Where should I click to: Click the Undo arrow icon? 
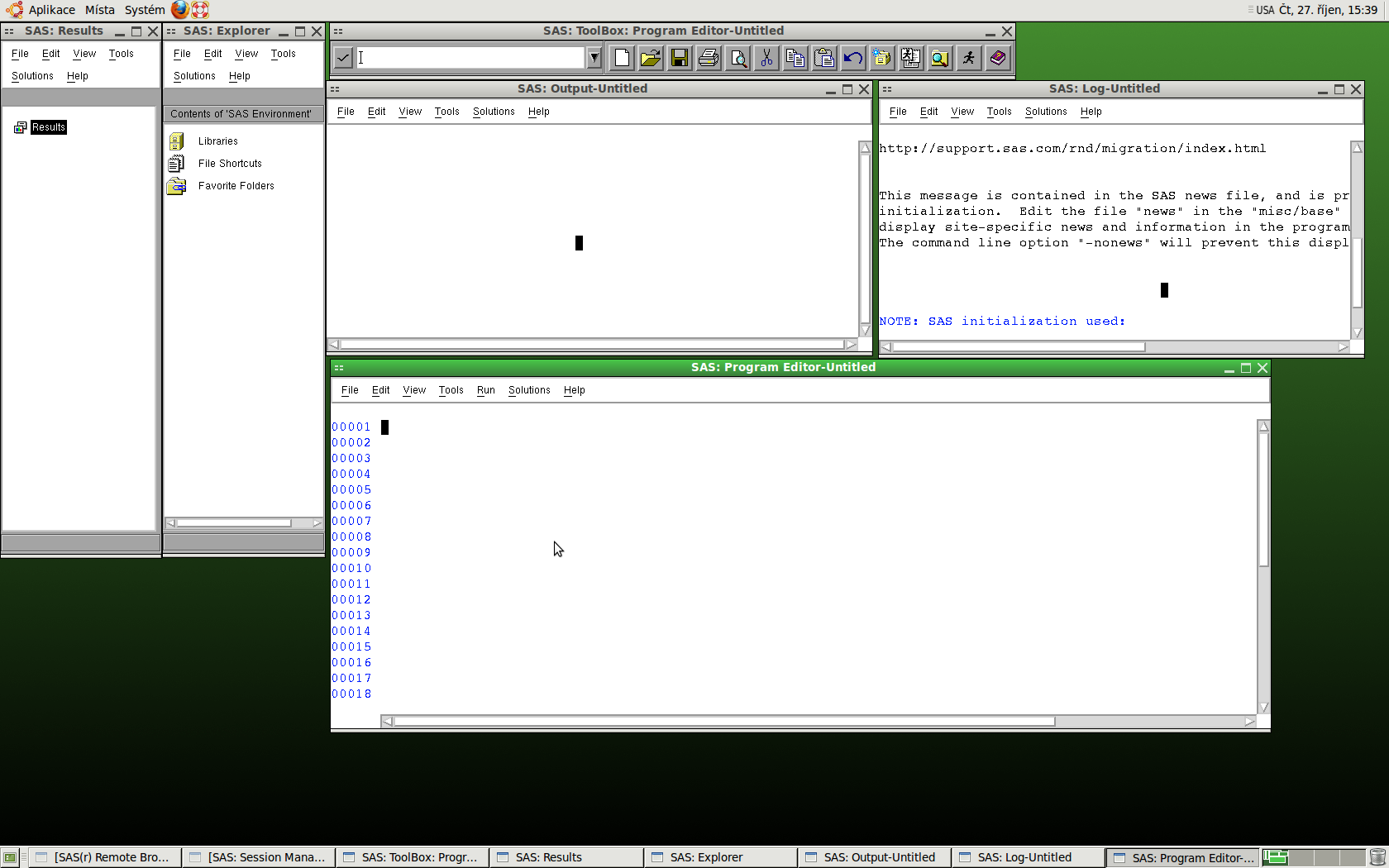(x=853, y=58)
